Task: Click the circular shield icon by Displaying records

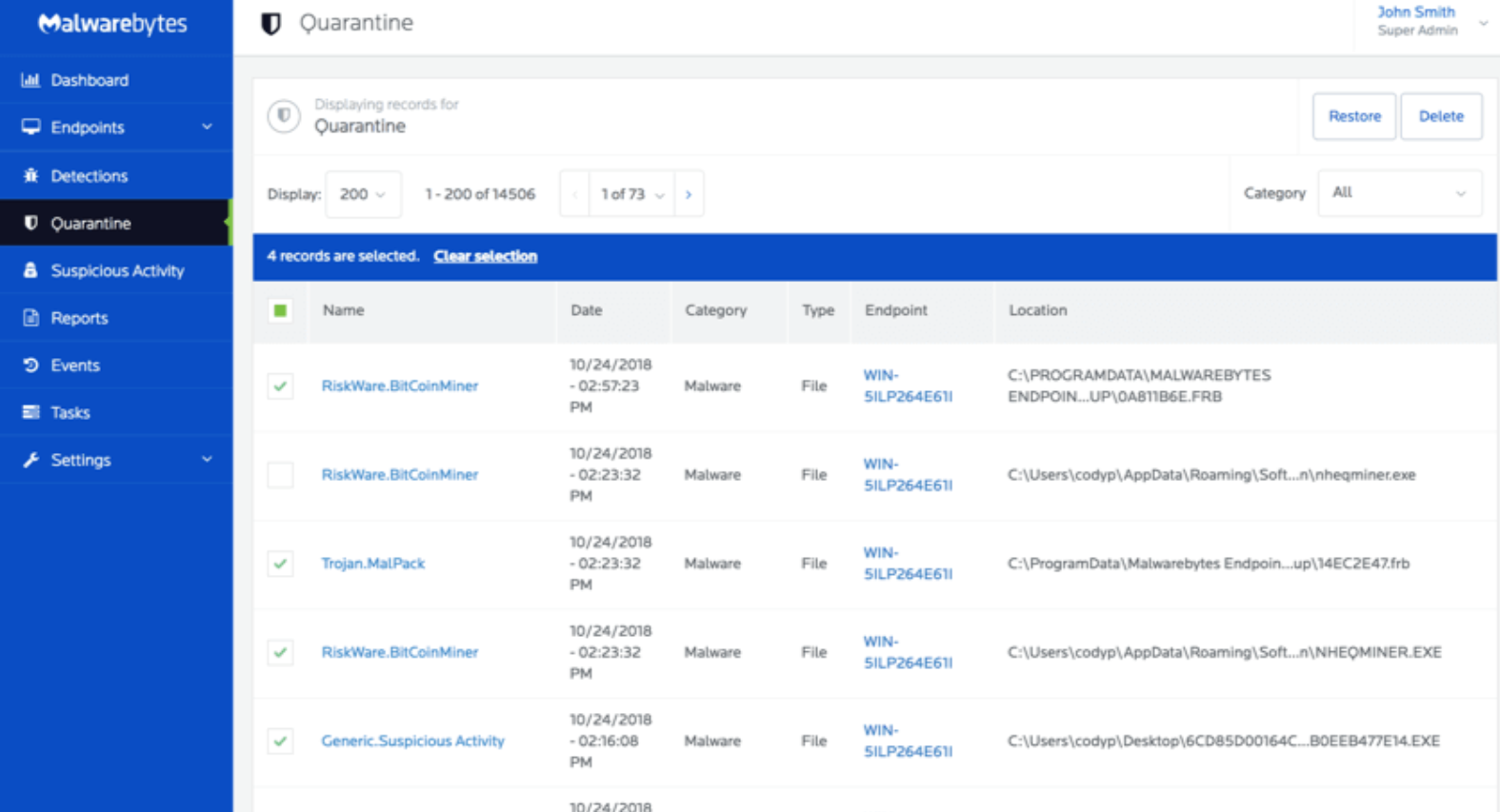Action: (284, 116)
